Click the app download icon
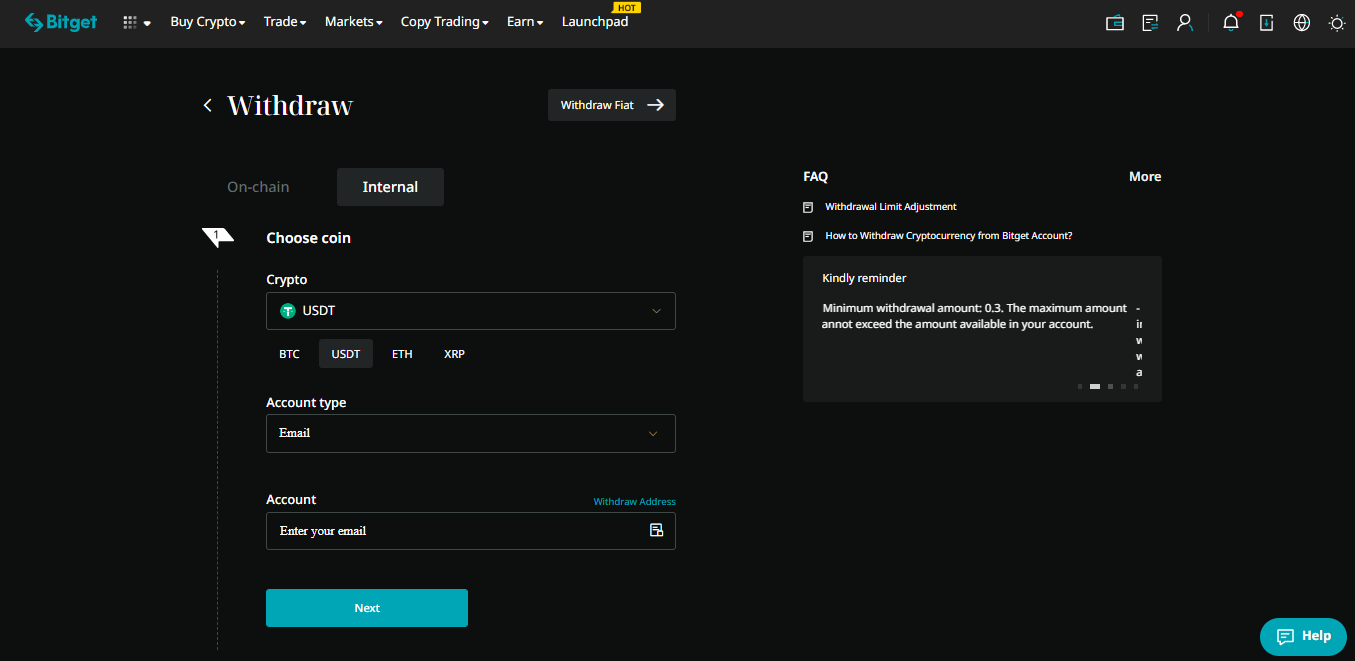Image resolution: width=1355 pixels, height=661 pixels. 1266,22
